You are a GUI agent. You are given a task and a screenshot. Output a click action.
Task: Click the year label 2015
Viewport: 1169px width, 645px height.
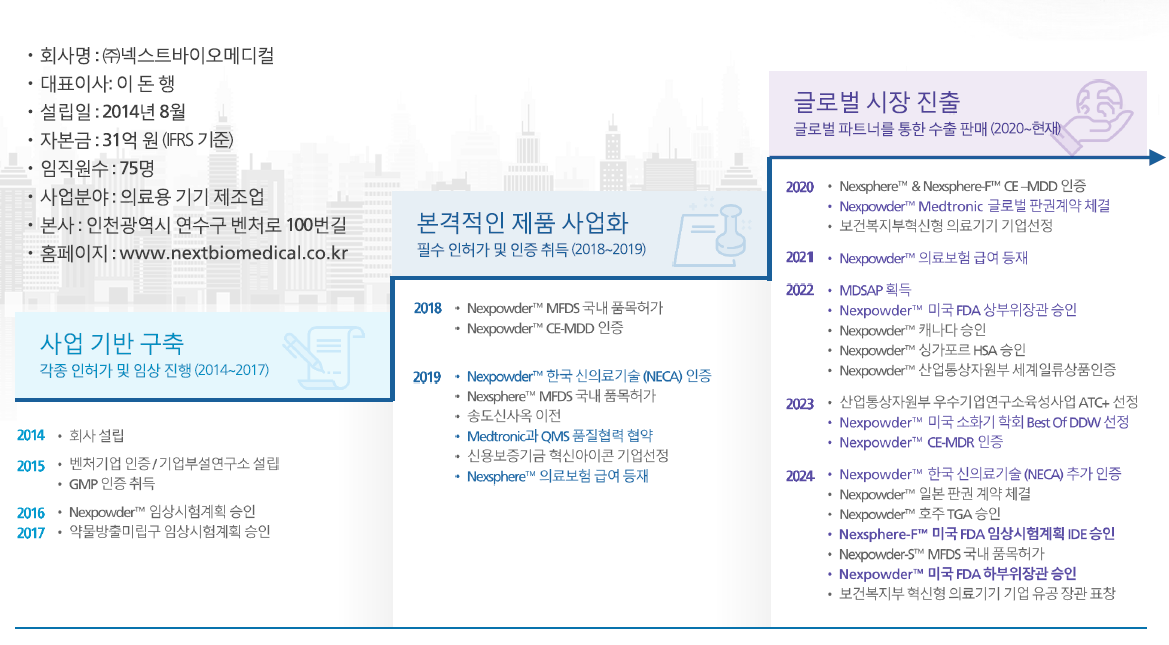click(31, 466)
